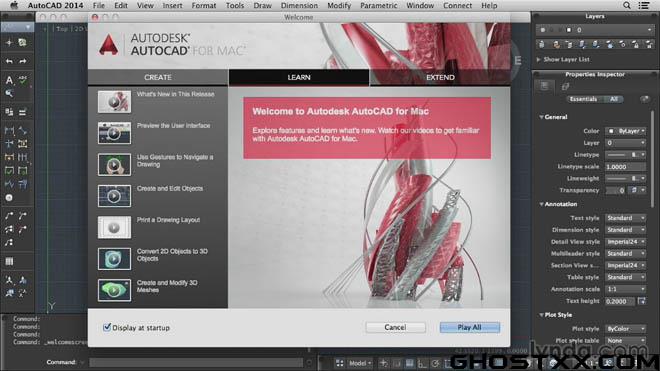Open Print a Drawing Layout link
Viewport: 660px width, 371px height.
click(168, 220)
